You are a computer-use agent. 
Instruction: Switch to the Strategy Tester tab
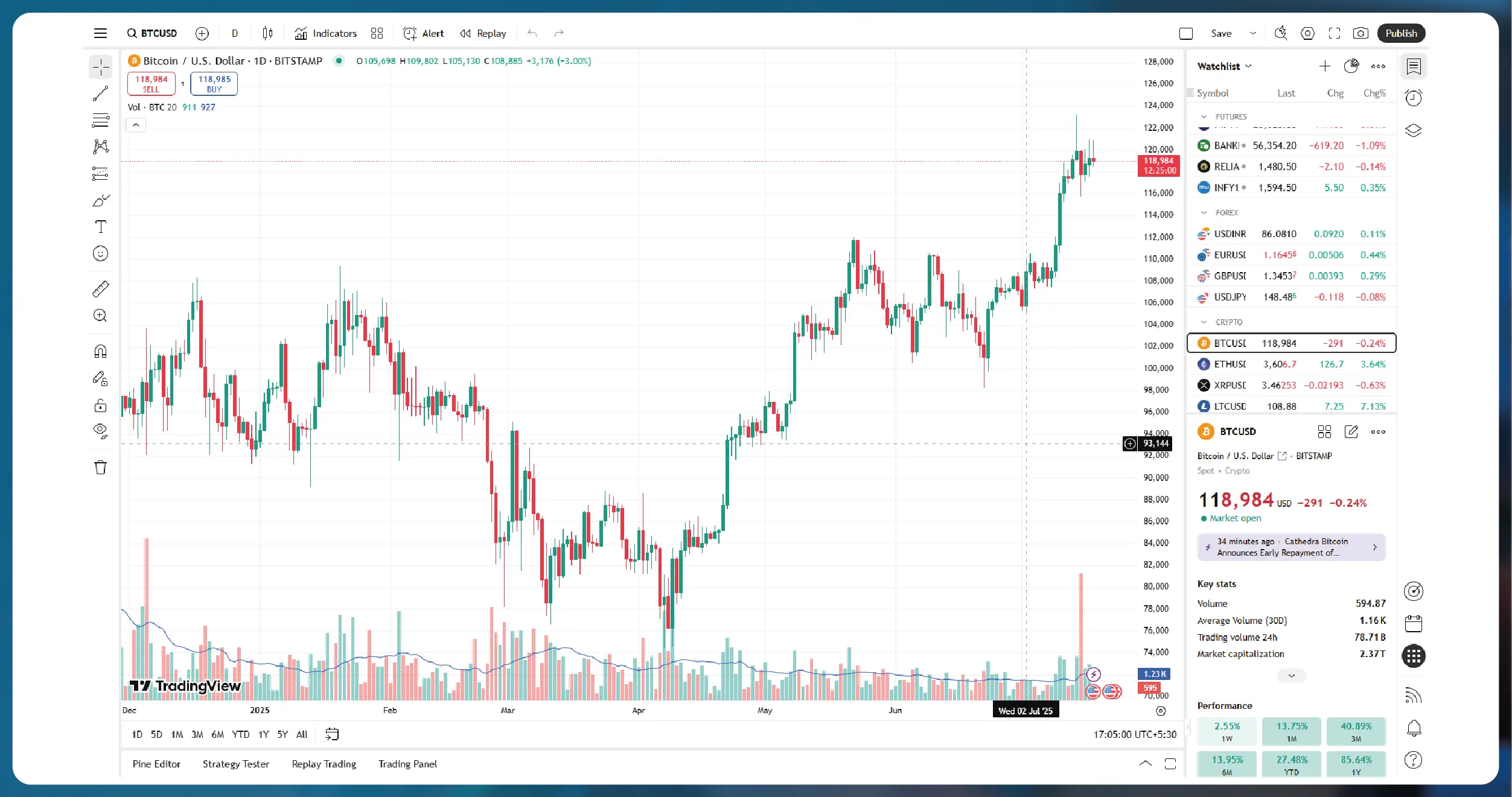(x=235, y=764)
